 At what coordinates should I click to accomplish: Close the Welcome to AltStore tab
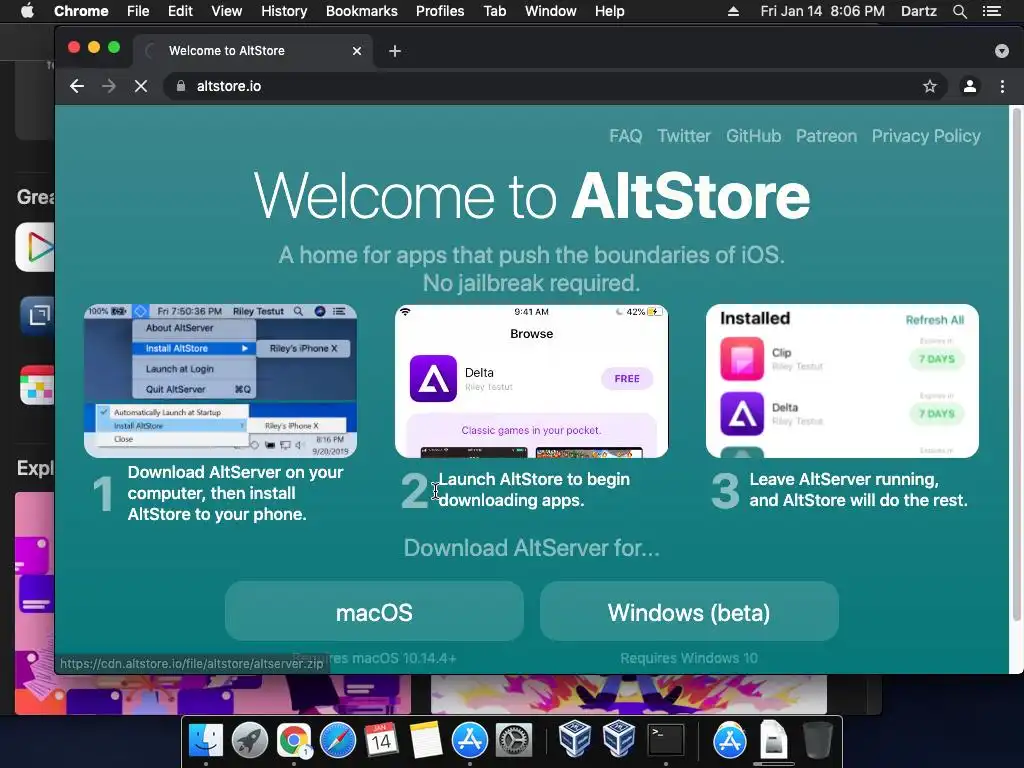357,51
